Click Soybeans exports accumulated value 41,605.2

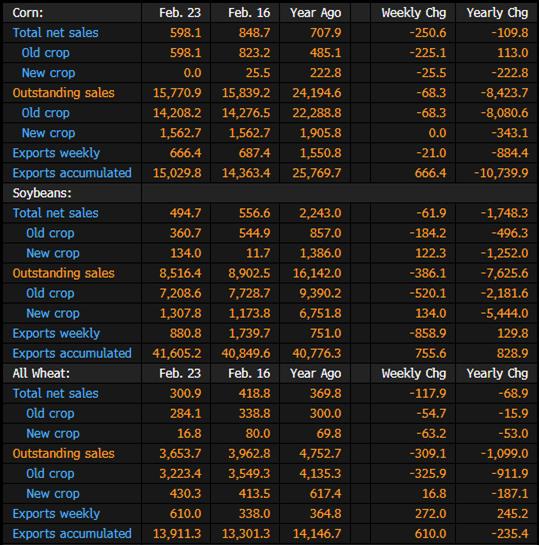click(x=177, y=353)
